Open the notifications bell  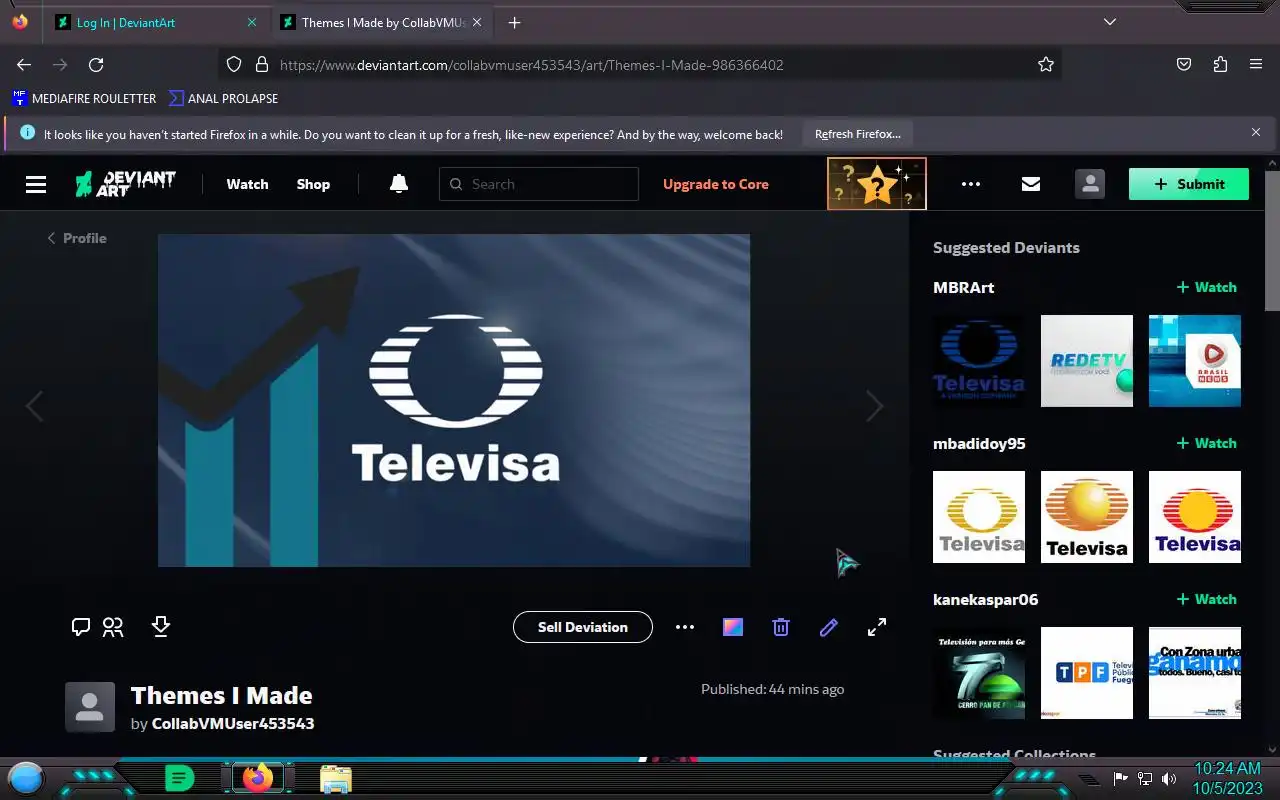[398, 183]
